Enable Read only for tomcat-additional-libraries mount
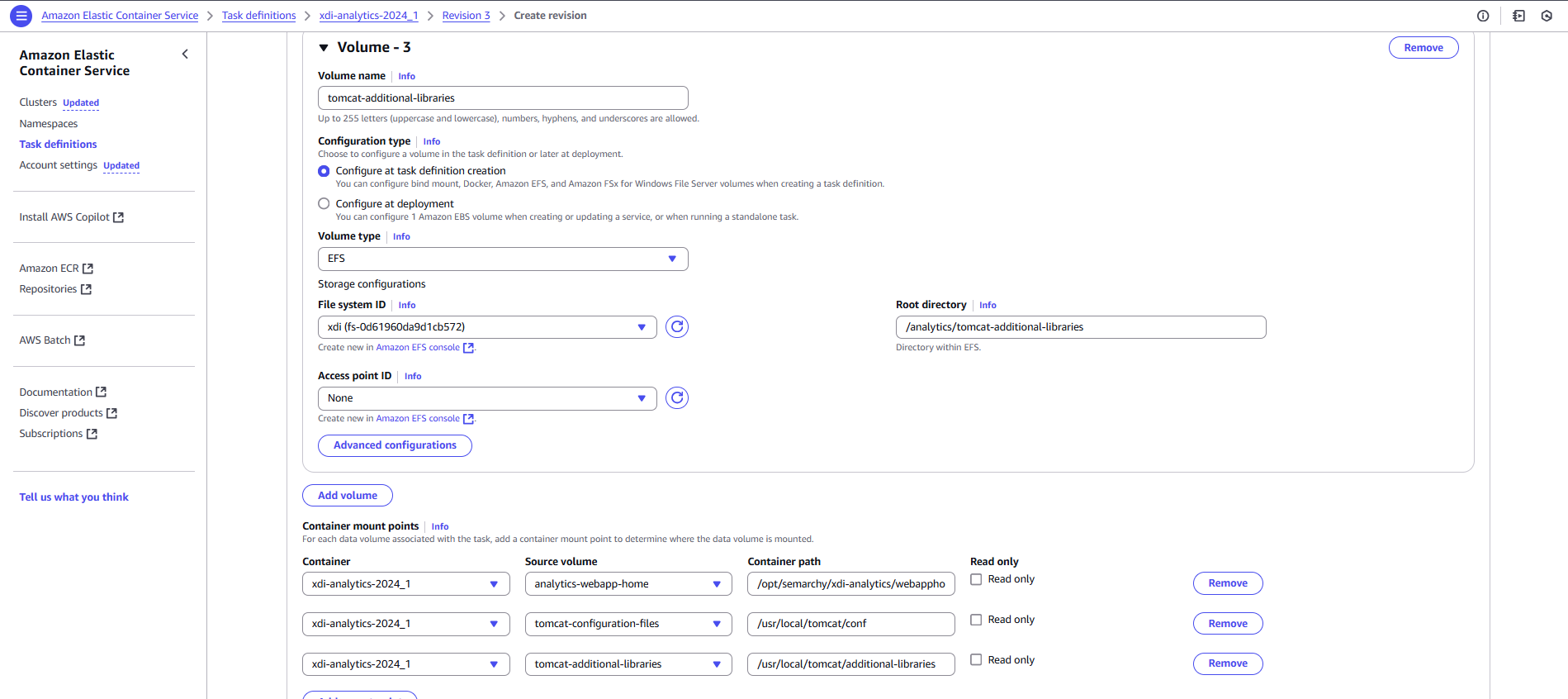 pyautogui.click(x=976, y=659)
